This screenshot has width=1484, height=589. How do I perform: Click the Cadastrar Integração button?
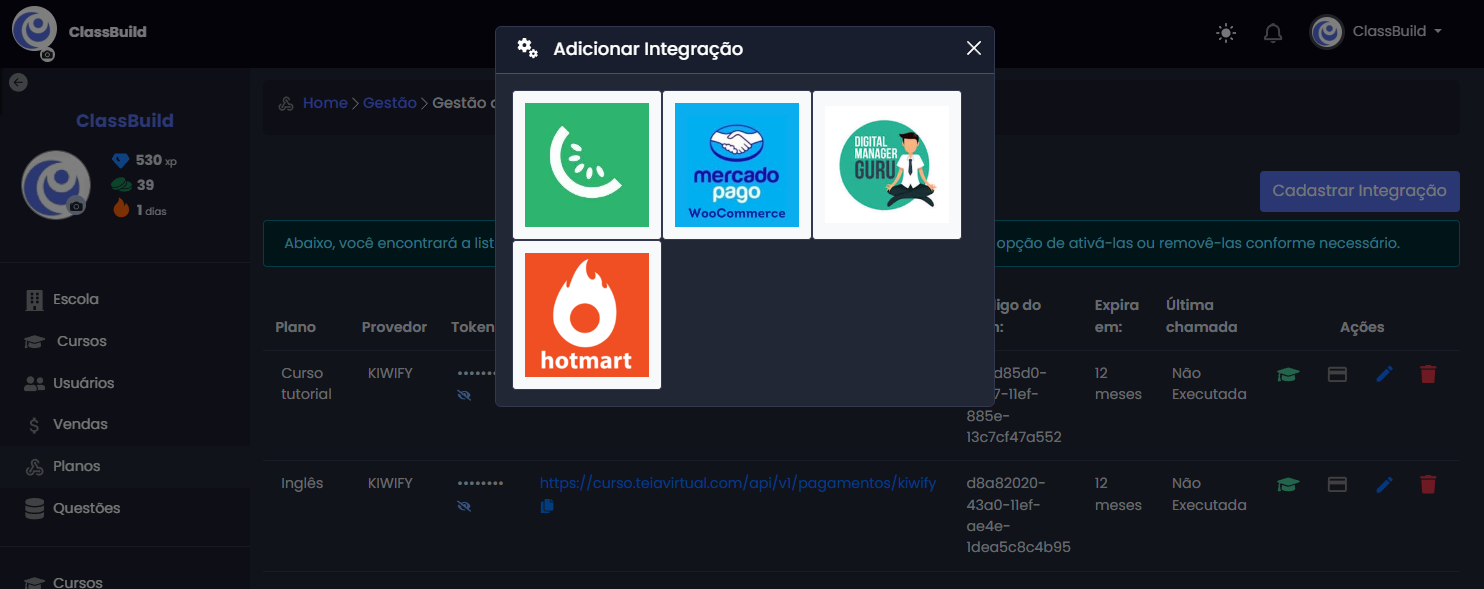[1360, 191]
